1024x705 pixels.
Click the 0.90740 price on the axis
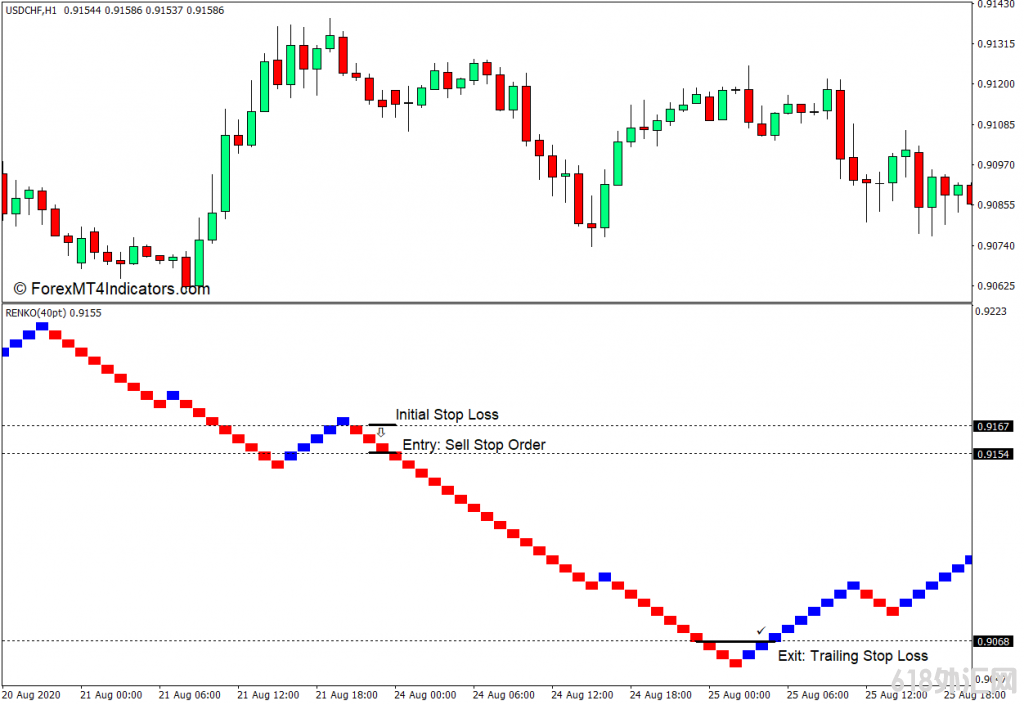997,246
